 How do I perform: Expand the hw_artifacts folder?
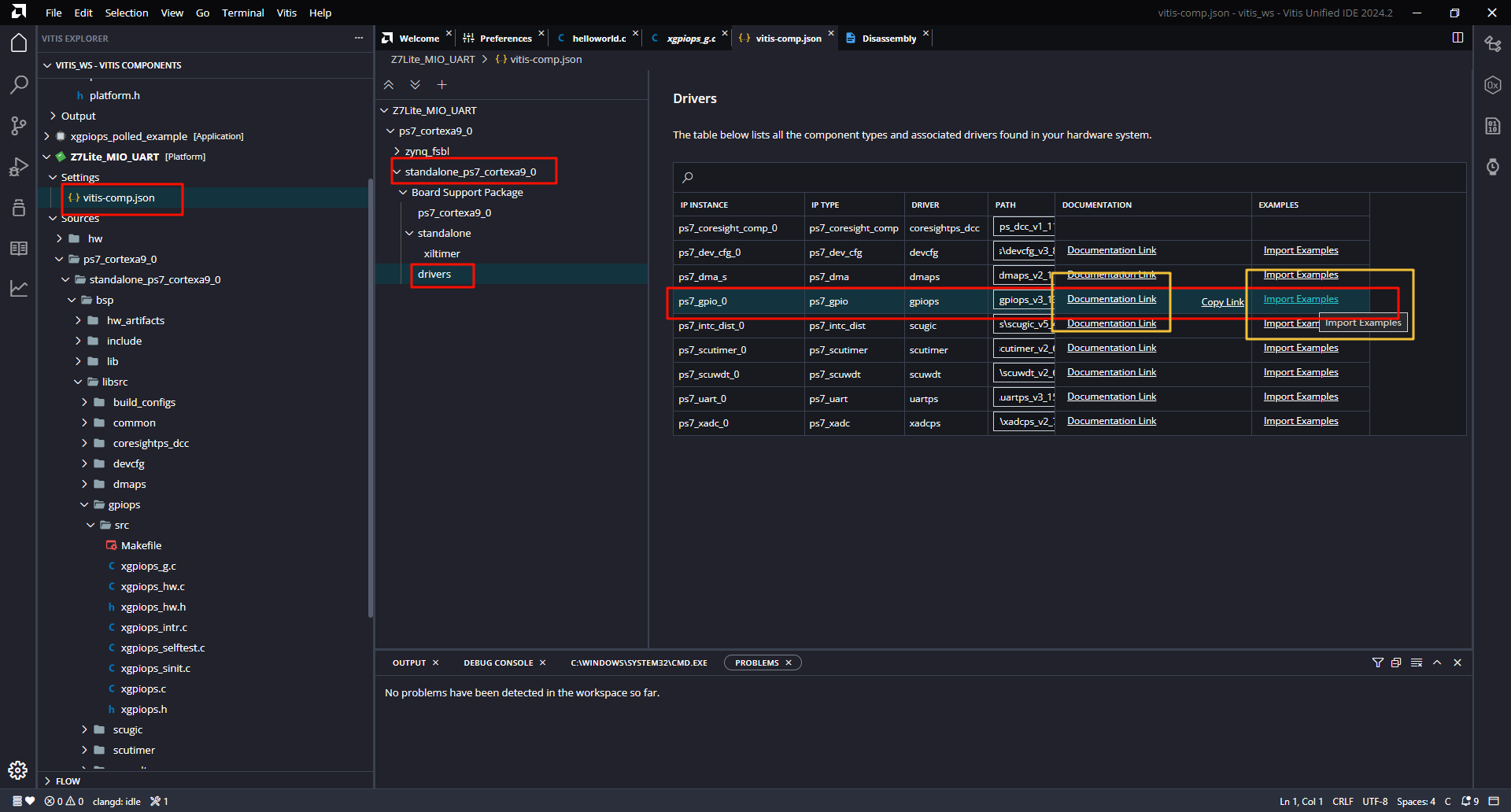tap(79, 320)
